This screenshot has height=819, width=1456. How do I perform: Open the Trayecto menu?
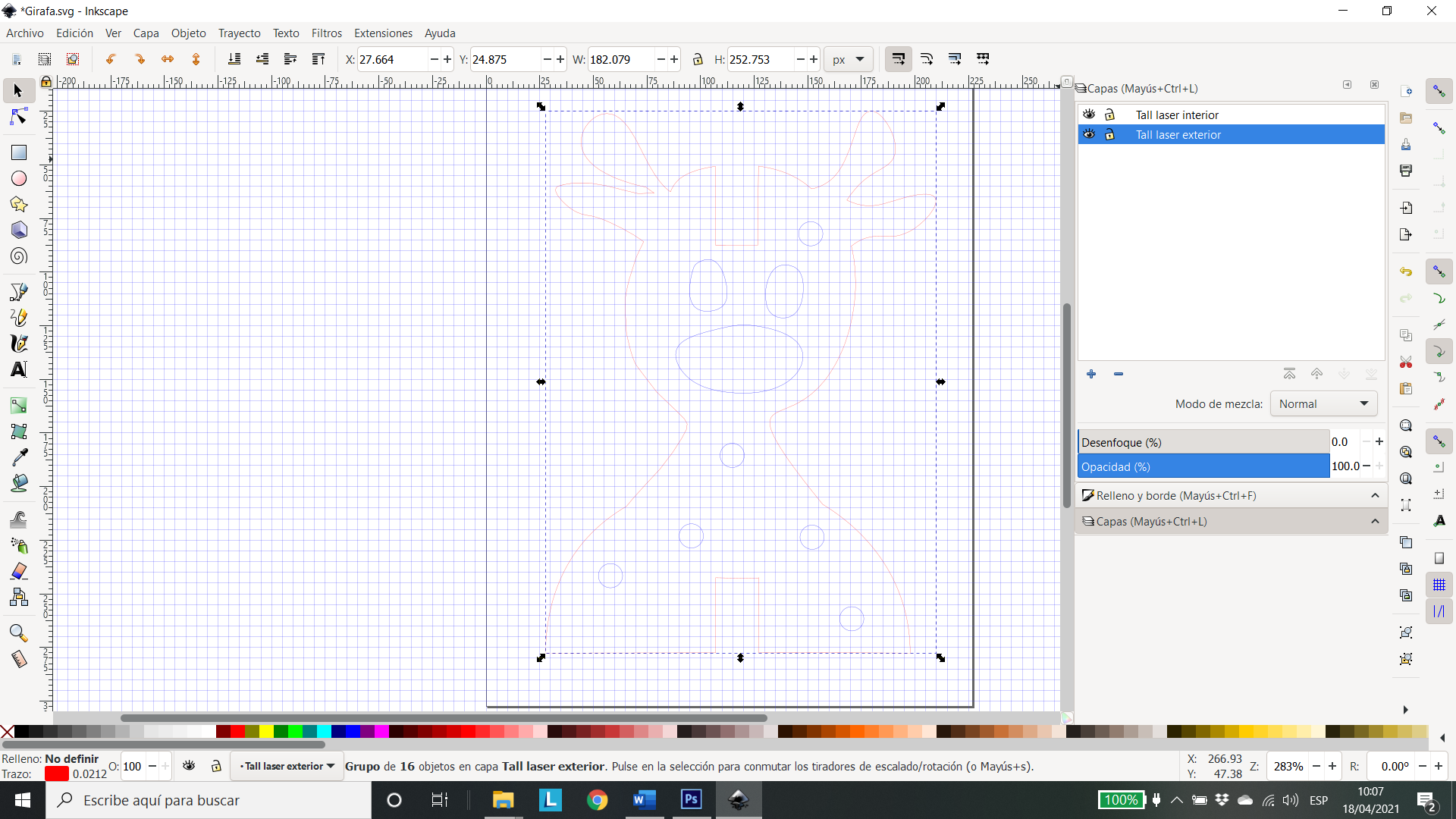tap(240, 33)
